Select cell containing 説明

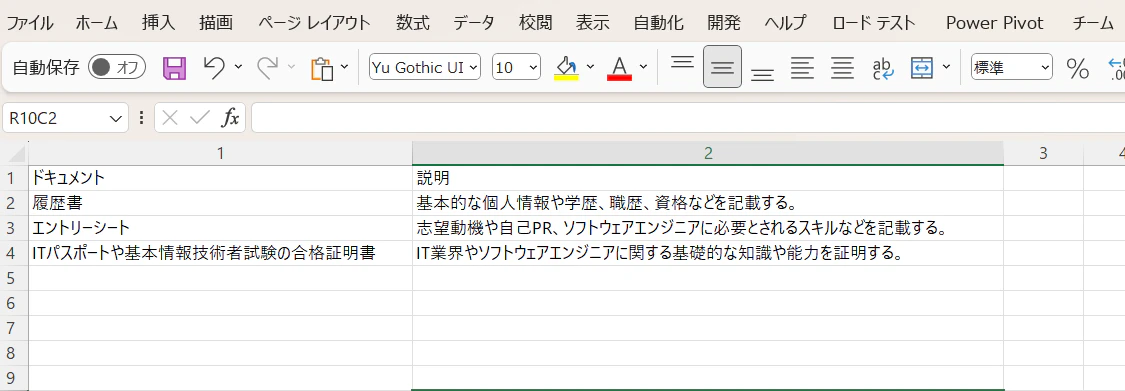(707, 178)
